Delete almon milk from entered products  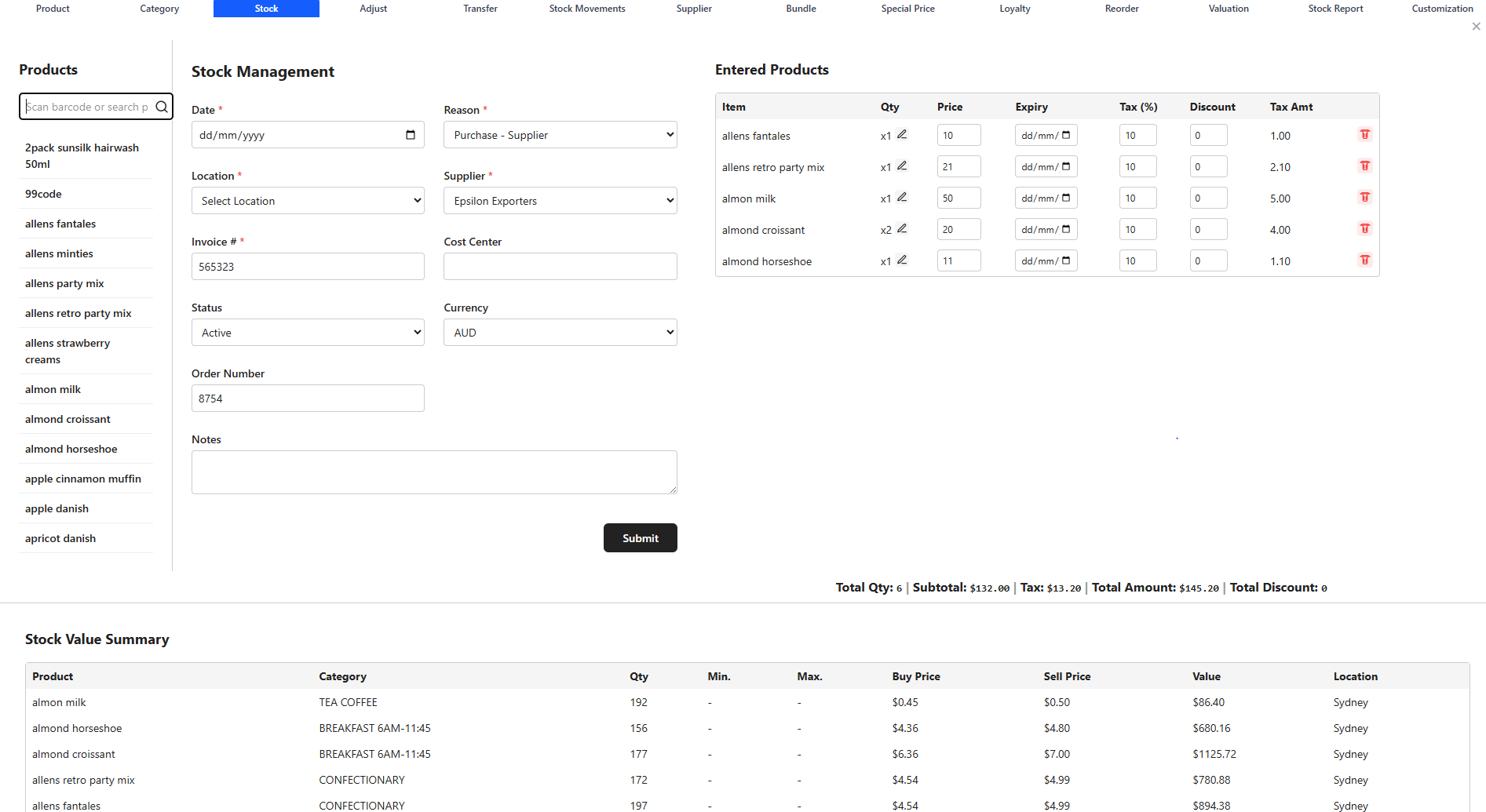coord(1365,198)
